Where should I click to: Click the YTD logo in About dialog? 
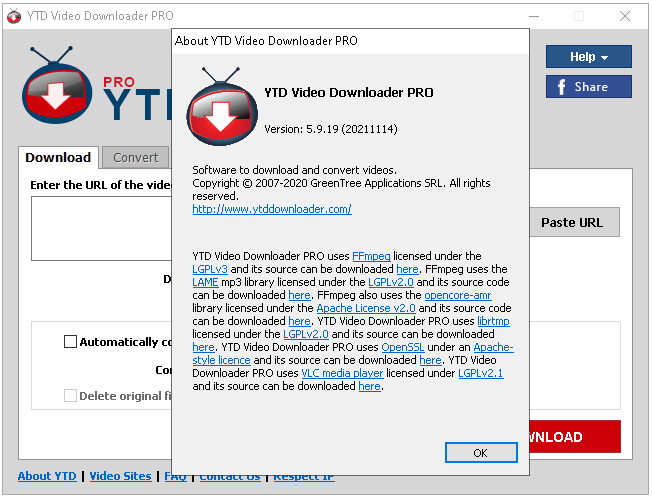point(222,106)
